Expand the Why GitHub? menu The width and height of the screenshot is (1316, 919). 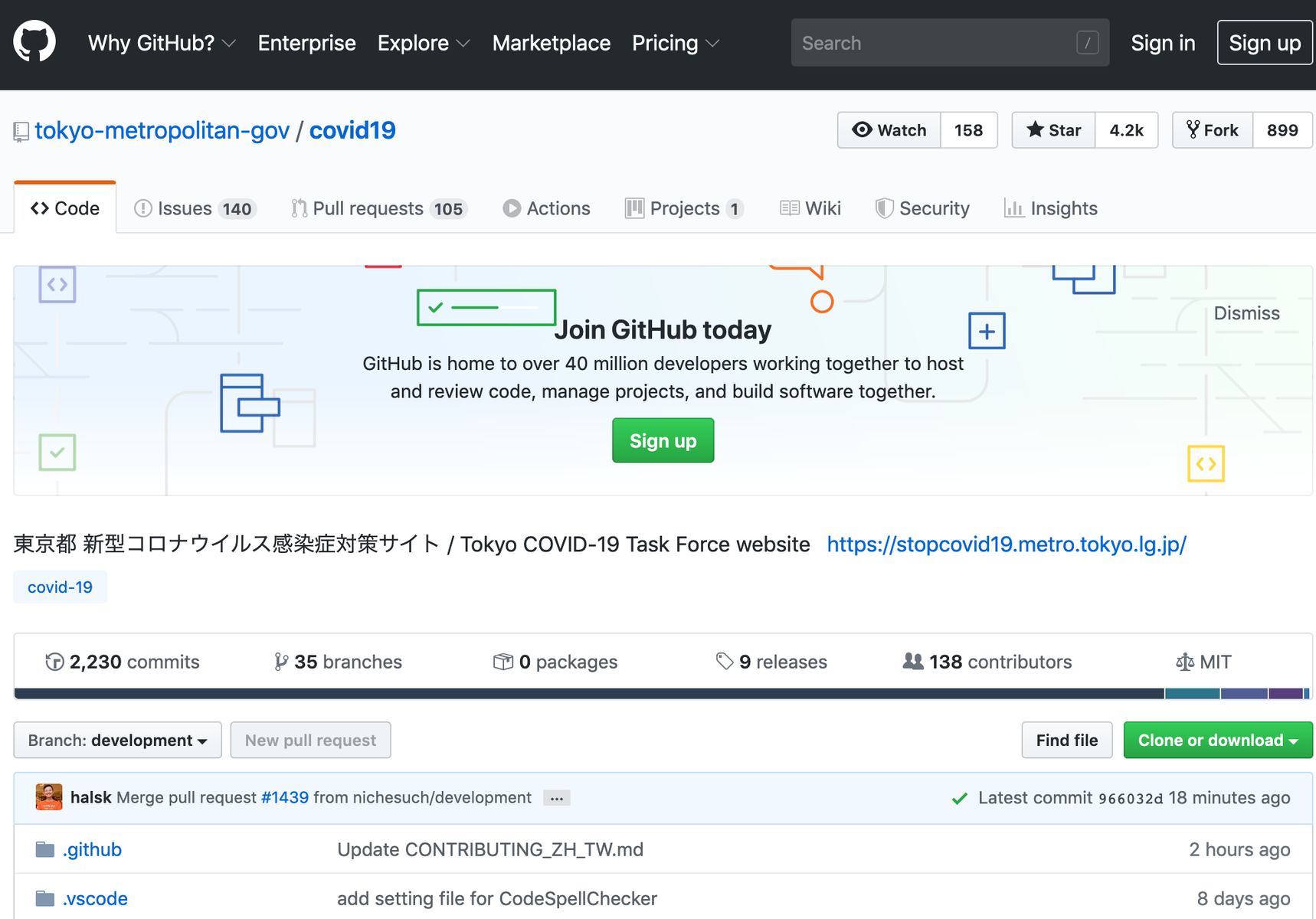(162, 43)
